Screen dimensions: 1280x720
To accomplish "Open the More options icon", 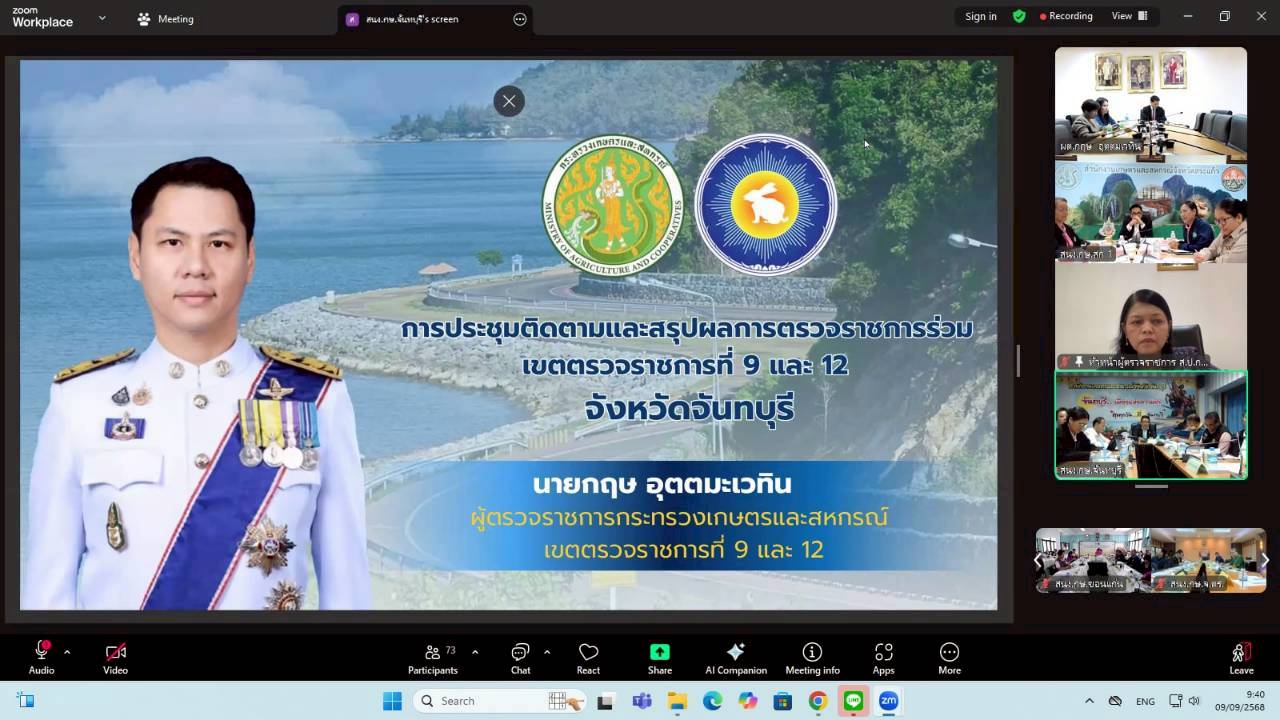I will [949, 658].
